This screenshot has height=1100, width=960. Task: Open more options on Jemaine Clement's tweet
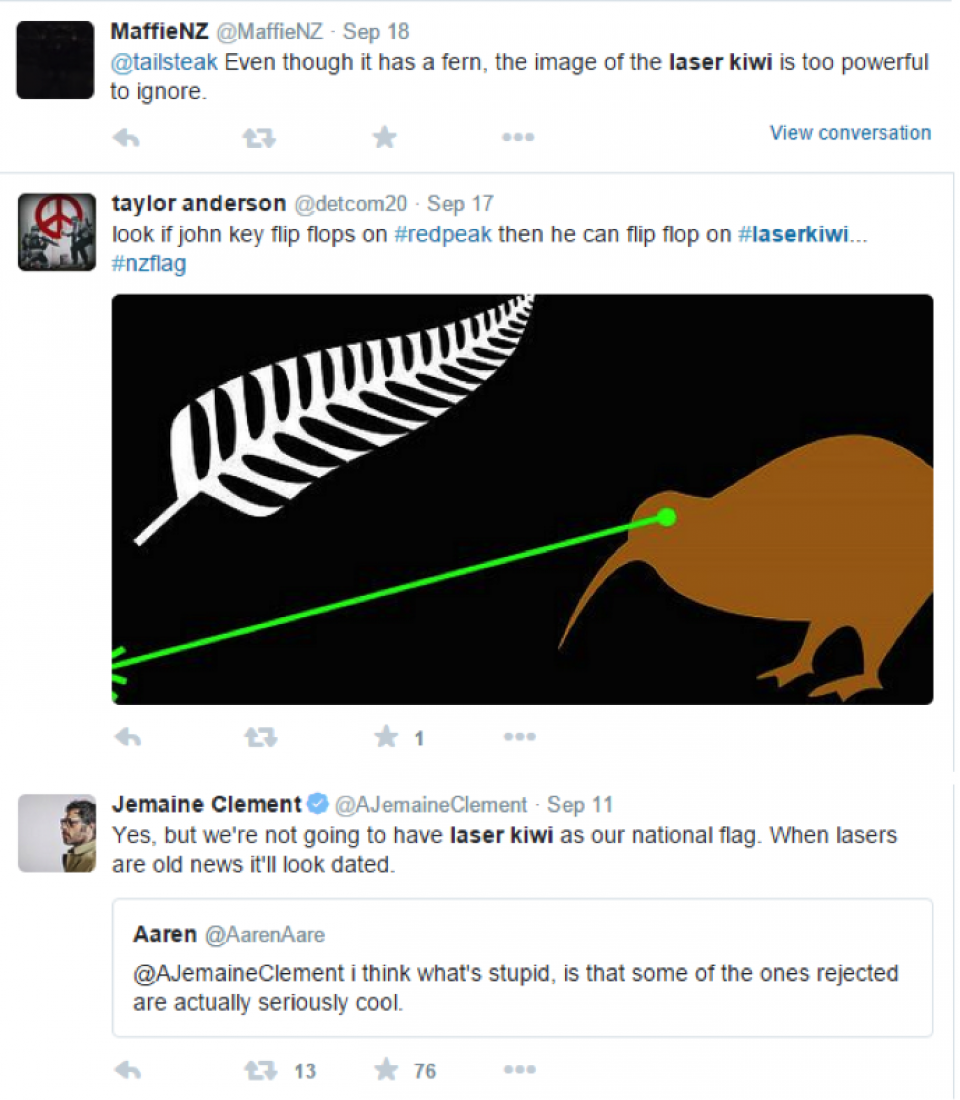[x=519, y=1071]
